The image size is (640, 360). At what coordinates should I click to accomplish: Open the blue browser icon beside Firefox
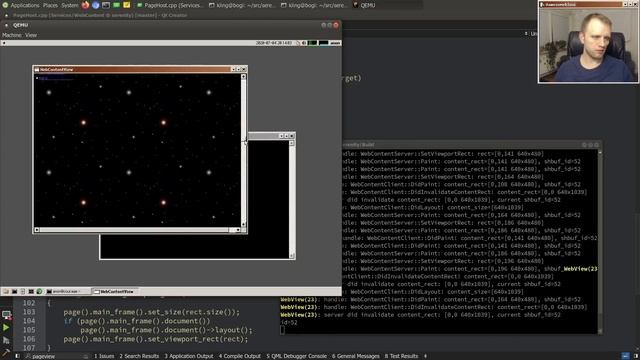pos(96,5)
